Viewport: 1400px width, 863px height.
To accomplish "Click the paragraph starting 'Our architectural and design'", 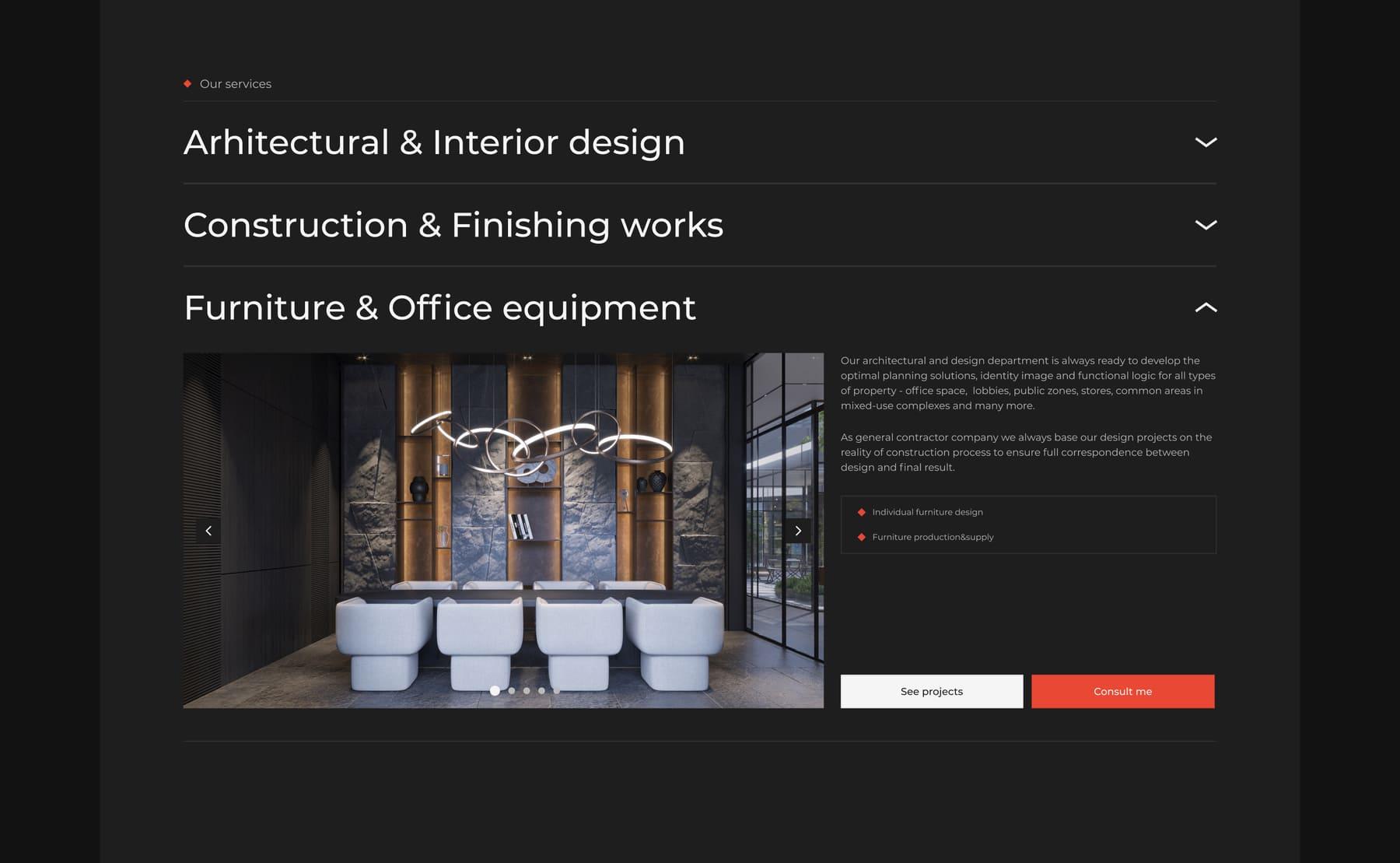I will (1027, 383).
